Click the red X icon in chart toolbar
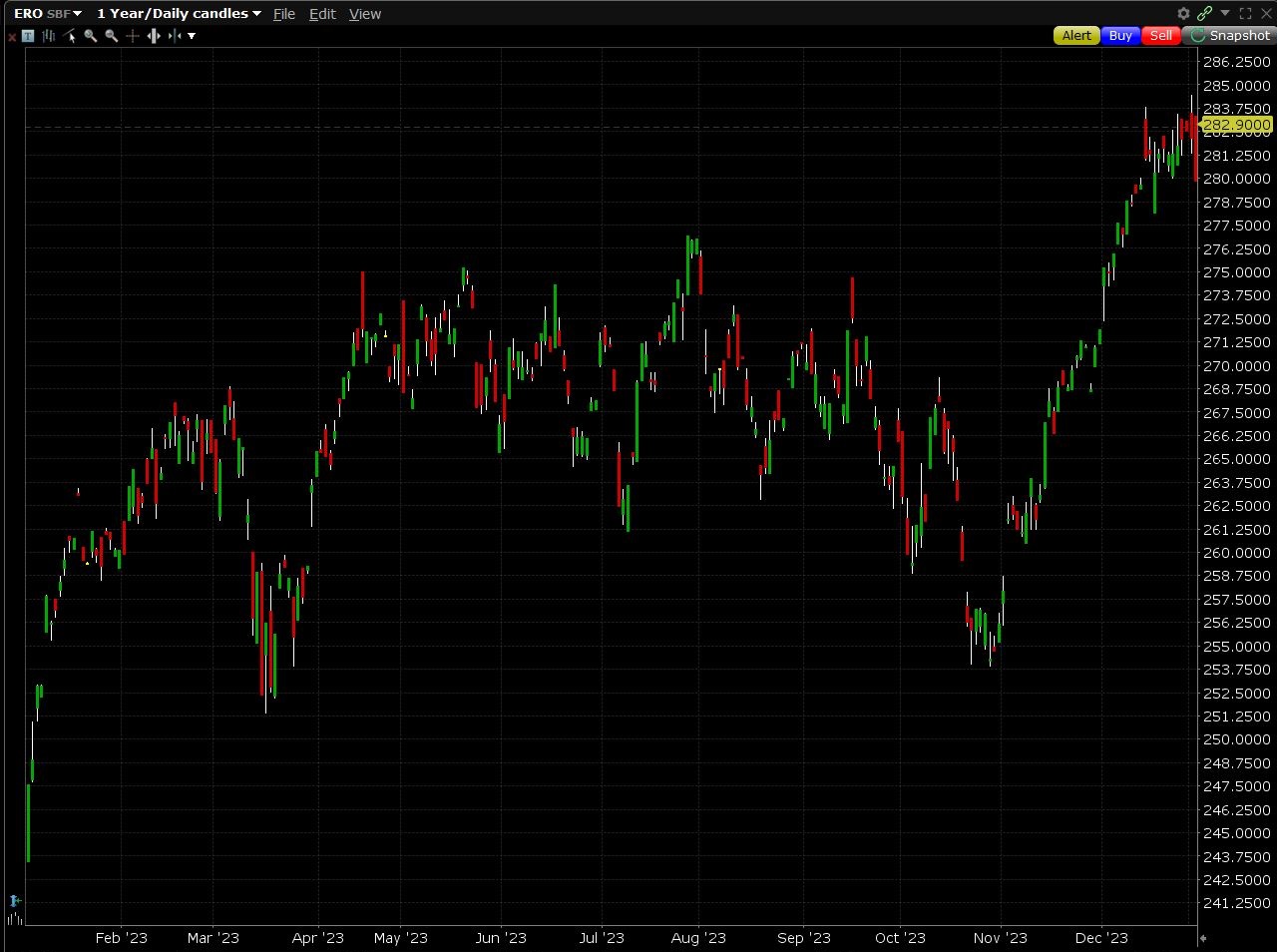 [12, 36]
